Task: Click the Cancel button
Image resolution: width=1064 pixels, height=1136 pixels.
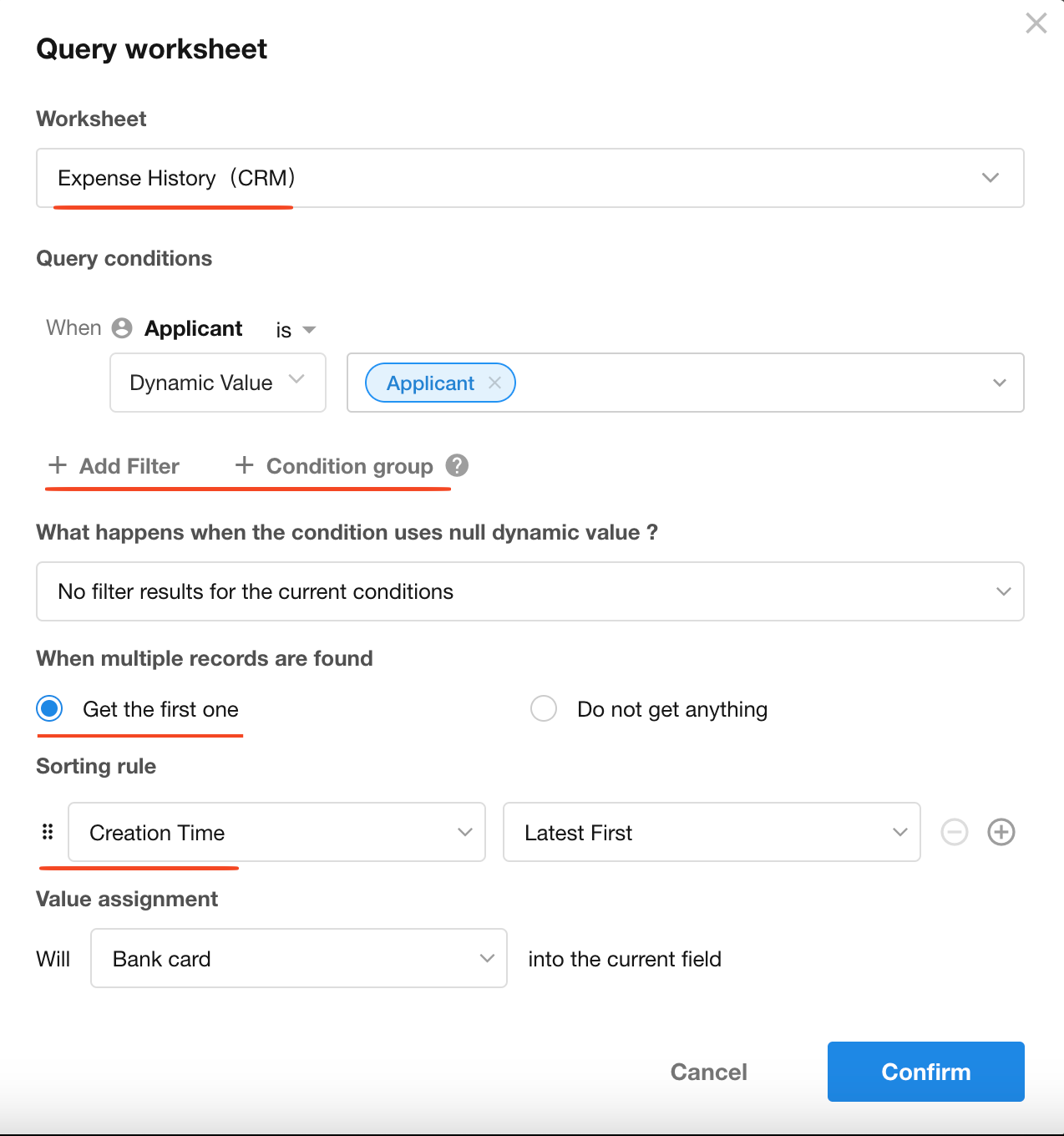Action: pyautogui.click(x=708, y=1072)
